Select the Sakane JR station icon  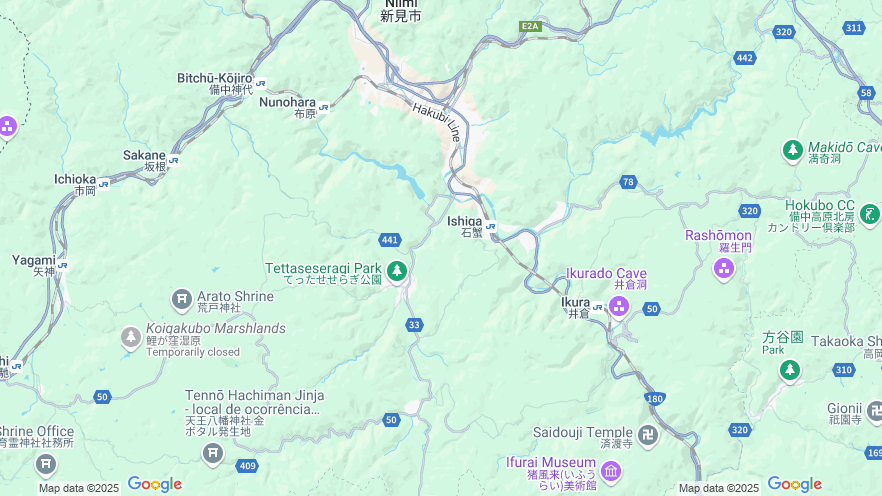click(174, 161)
